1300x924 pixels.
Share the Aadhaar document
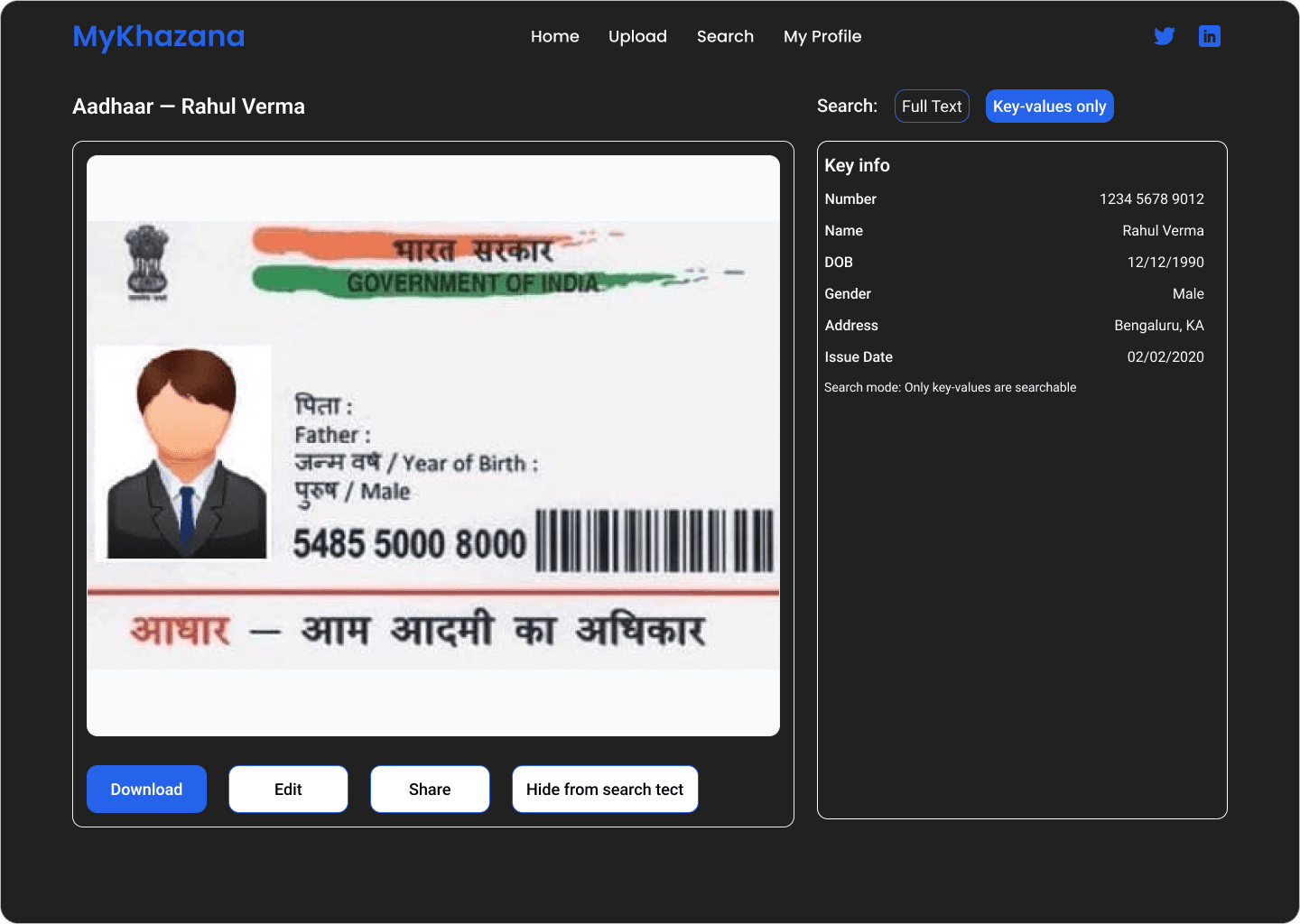click(430, 789)
